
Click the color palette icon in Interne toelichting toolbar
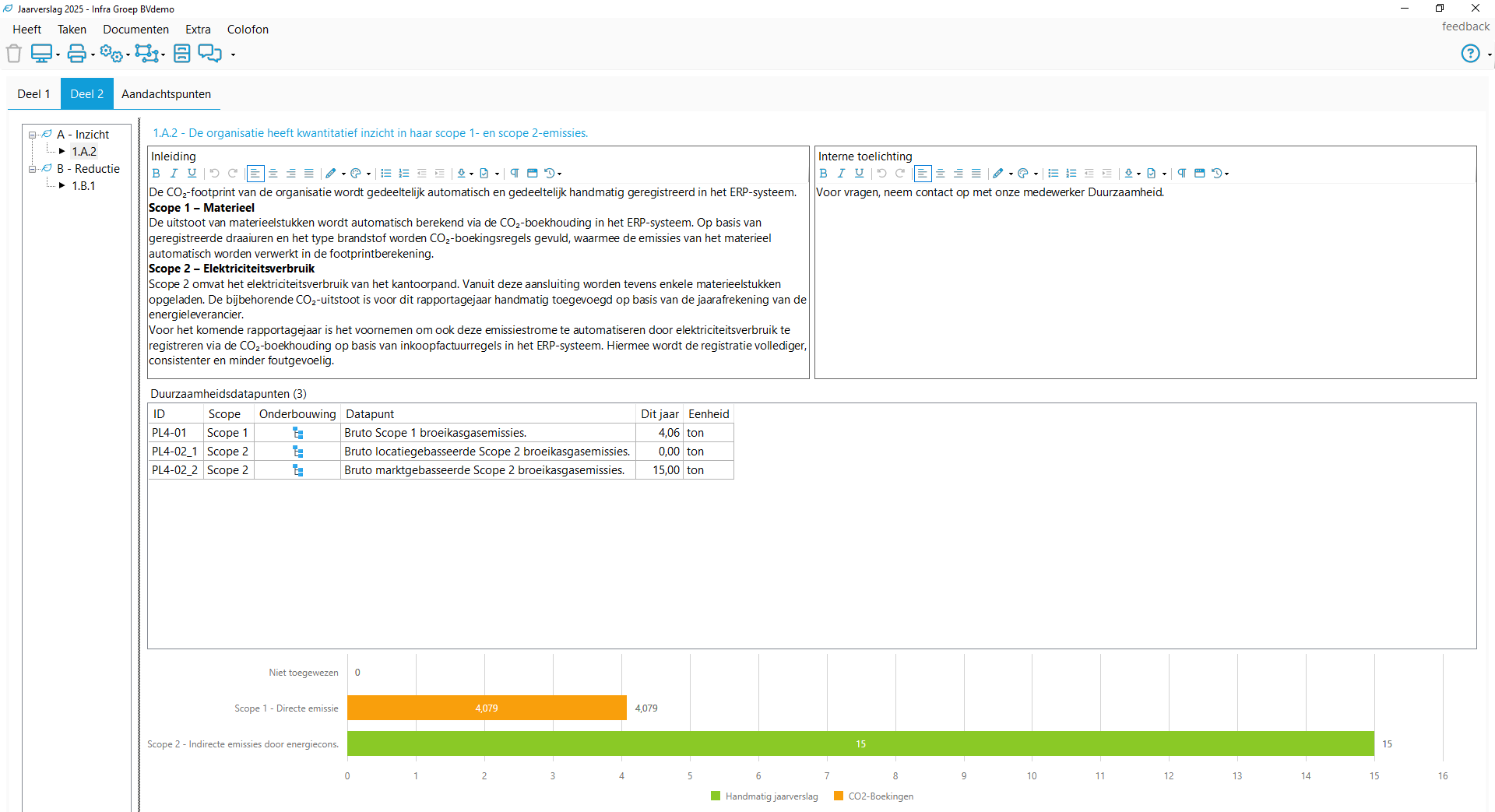coord(1023,174)
